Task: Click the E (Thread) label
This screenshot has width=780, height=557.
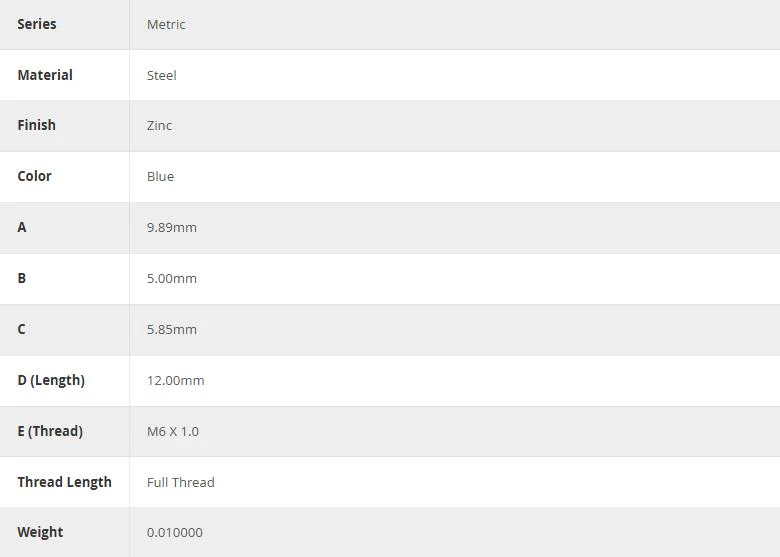Action: [50, 431]
